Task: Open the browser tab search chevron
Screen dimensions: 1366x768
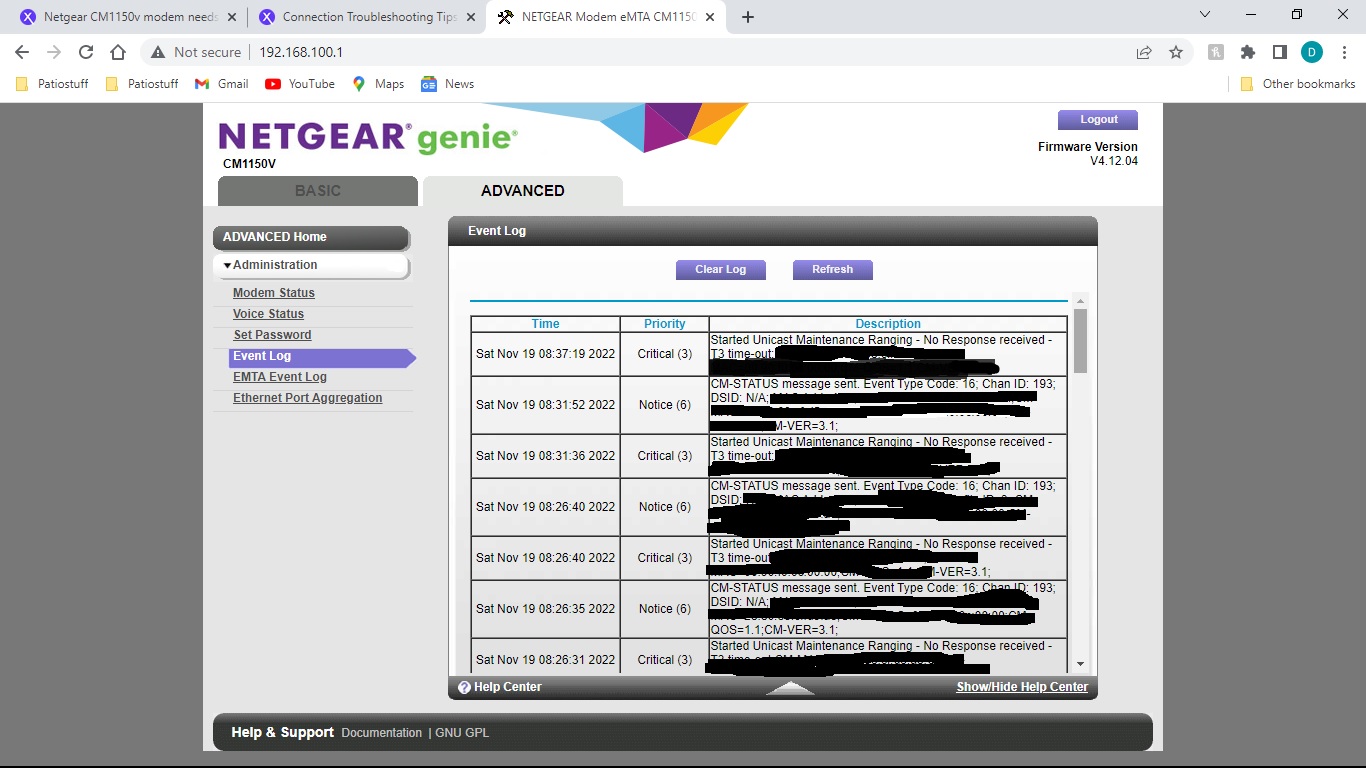Action: (1204, 16)
